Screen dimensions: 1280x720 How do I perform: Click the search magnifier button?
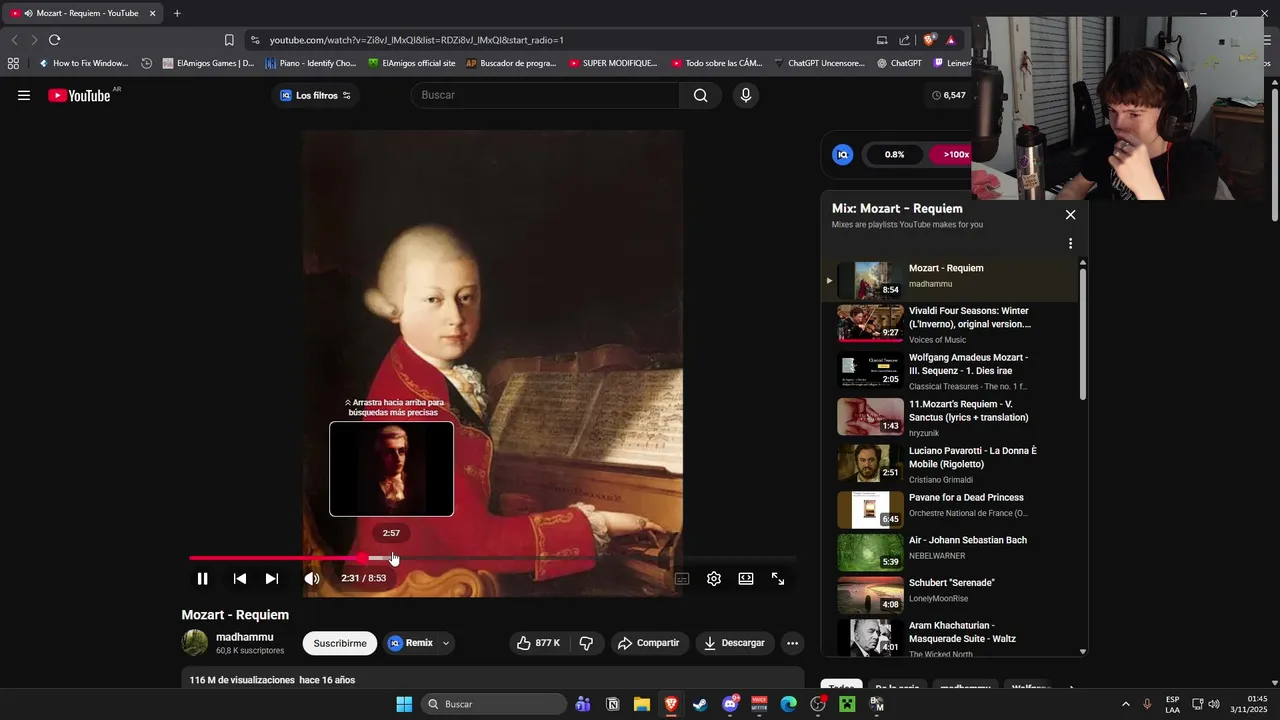pos(700,96)
